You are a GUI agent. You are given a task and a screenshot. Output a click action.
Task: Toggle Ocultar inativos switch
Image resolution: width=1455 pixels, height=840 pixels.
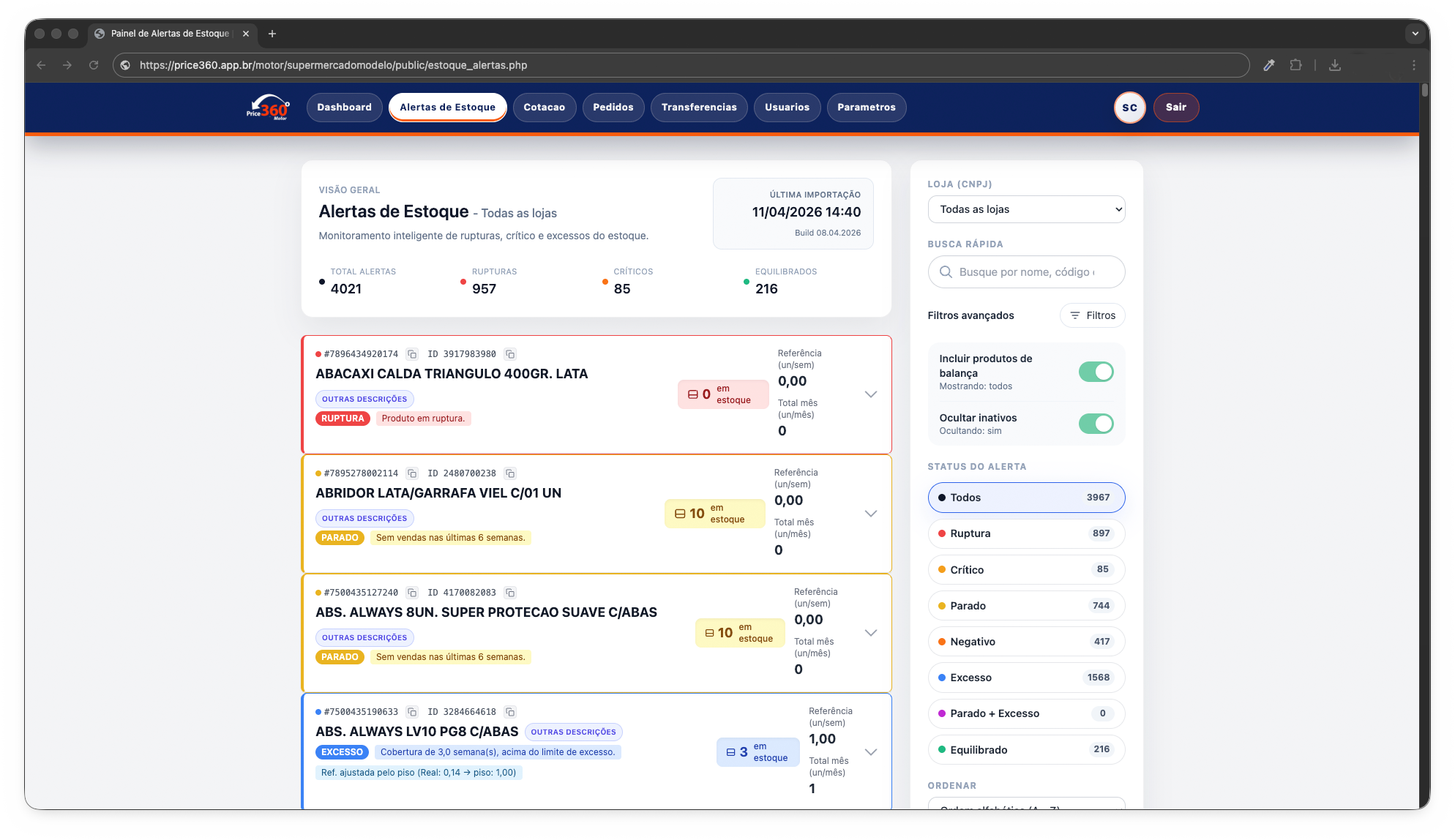pyautogui.click(x=1096, y=424)
